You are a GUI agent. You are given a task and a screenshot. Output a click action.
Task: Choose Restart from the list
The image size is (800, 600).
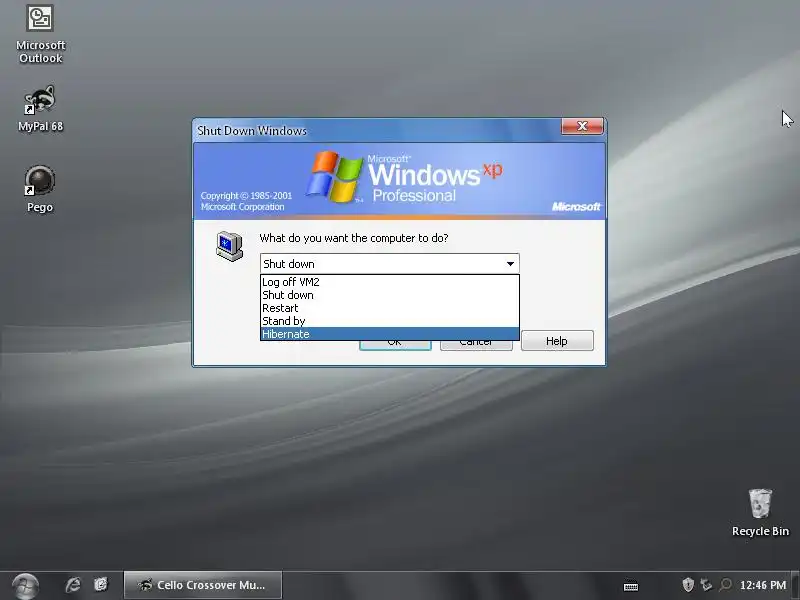[390, 308]
